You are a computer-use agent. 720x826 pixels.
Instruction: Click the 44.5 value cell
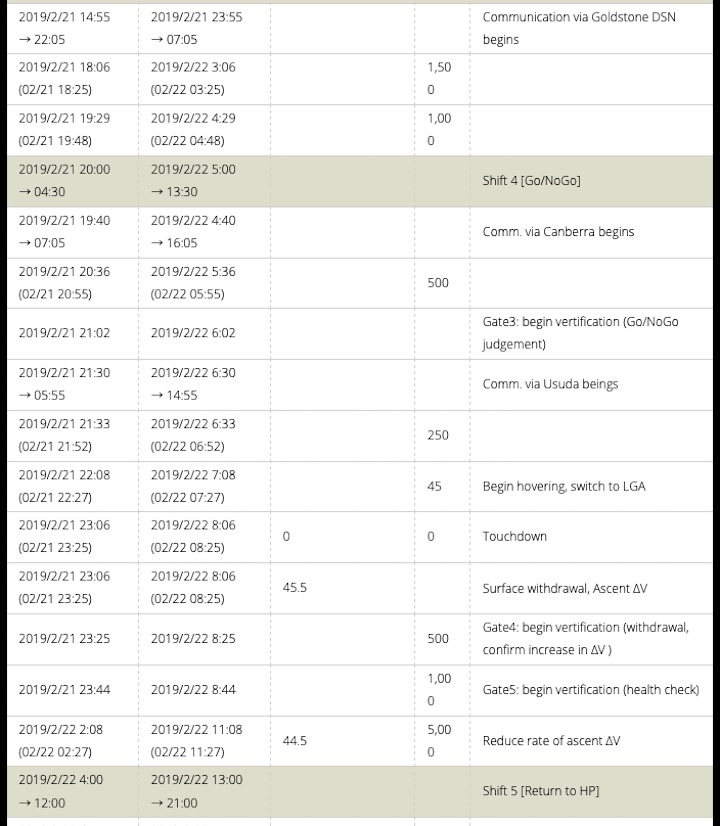(295, 741)
